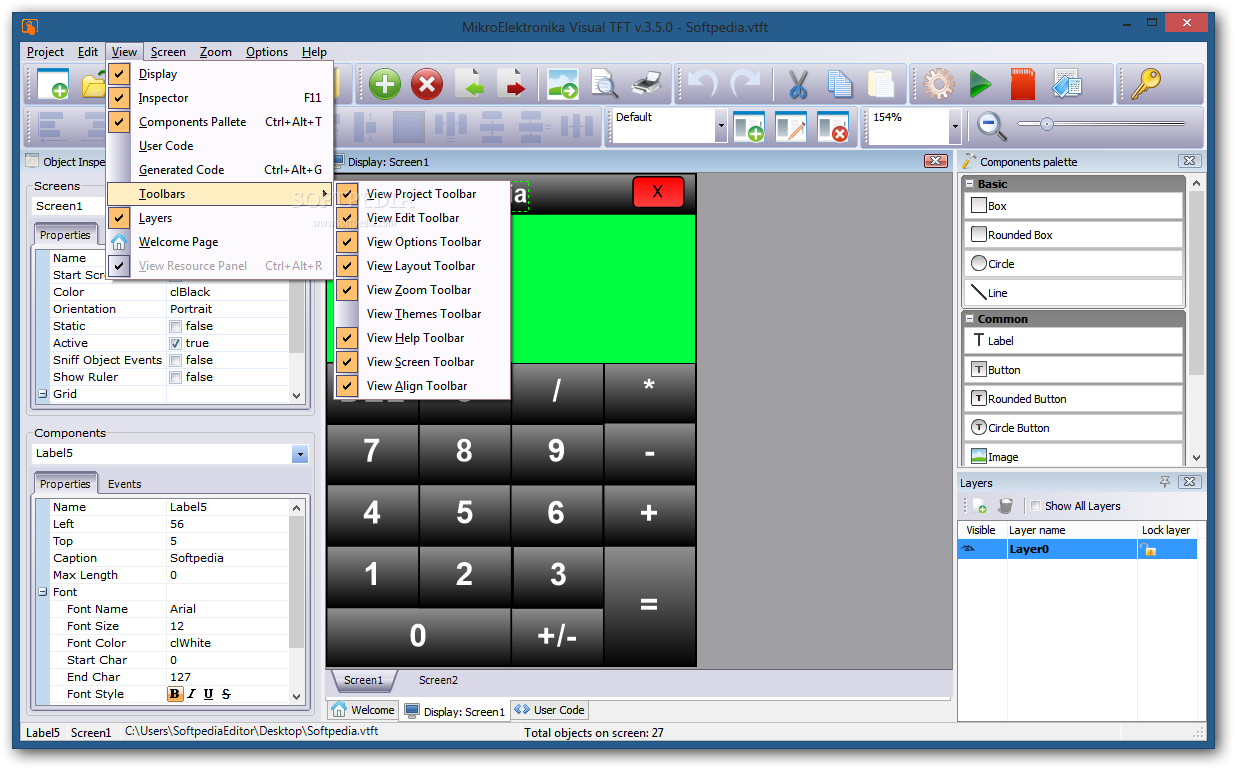Image resolution: width=1235 pixels, height=769 pixels.
Task: Toggle bold in Font Style
Action: (x=175, y=694)
